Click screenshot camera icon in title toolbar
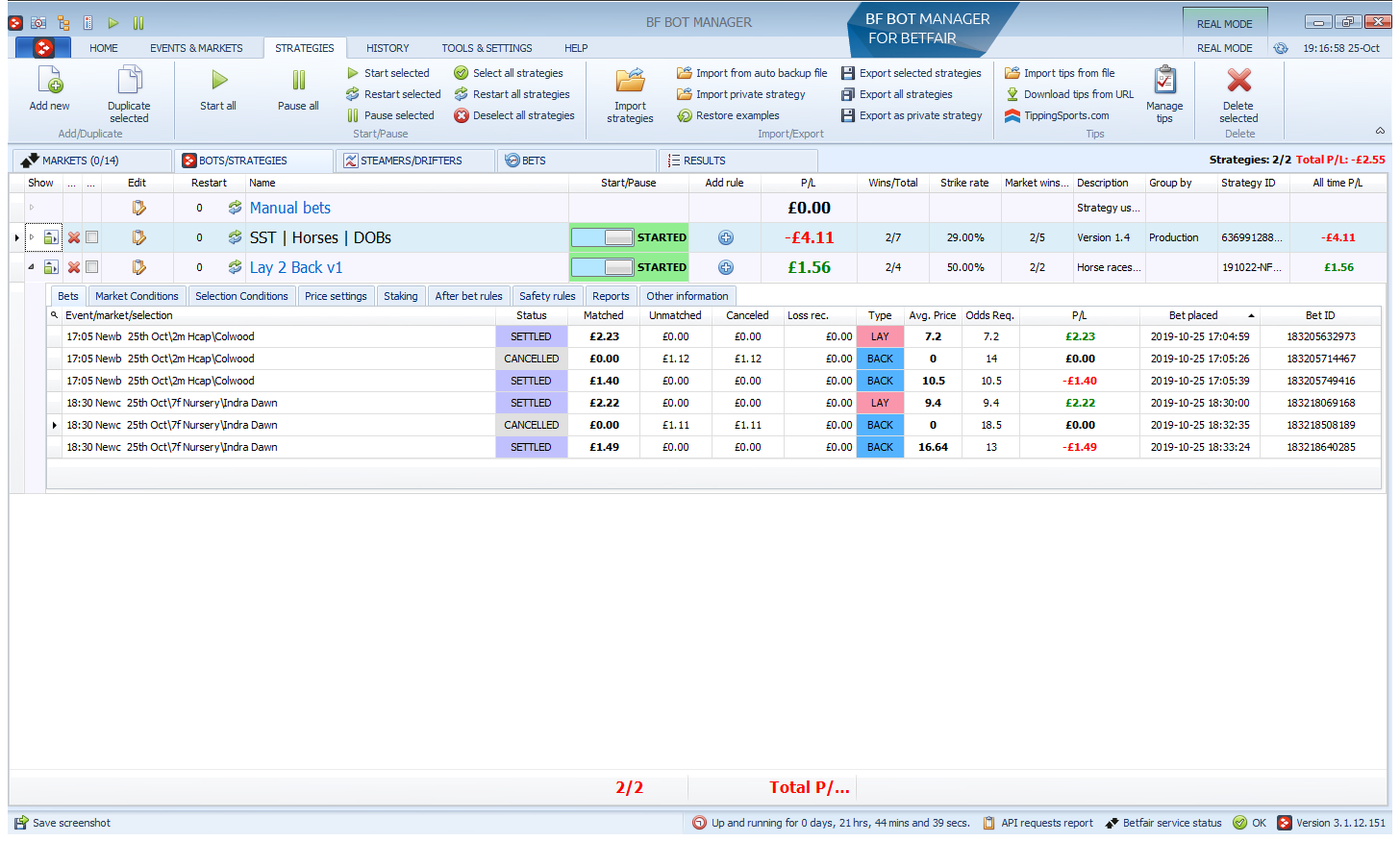 coord(38,22)
